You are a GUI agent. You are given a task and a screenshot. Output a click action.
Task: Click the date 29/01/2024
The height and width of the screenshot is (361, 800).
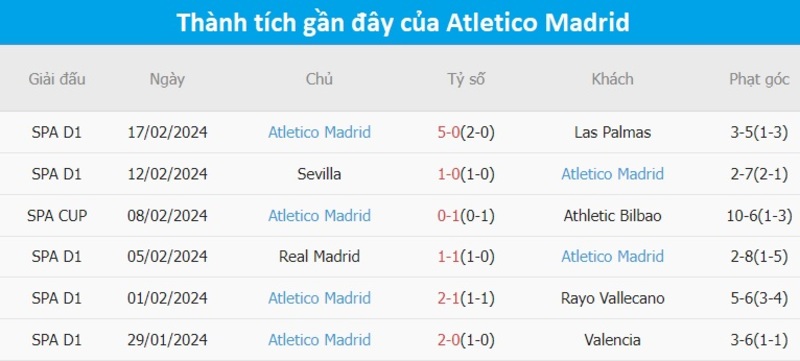pos(167,340)
